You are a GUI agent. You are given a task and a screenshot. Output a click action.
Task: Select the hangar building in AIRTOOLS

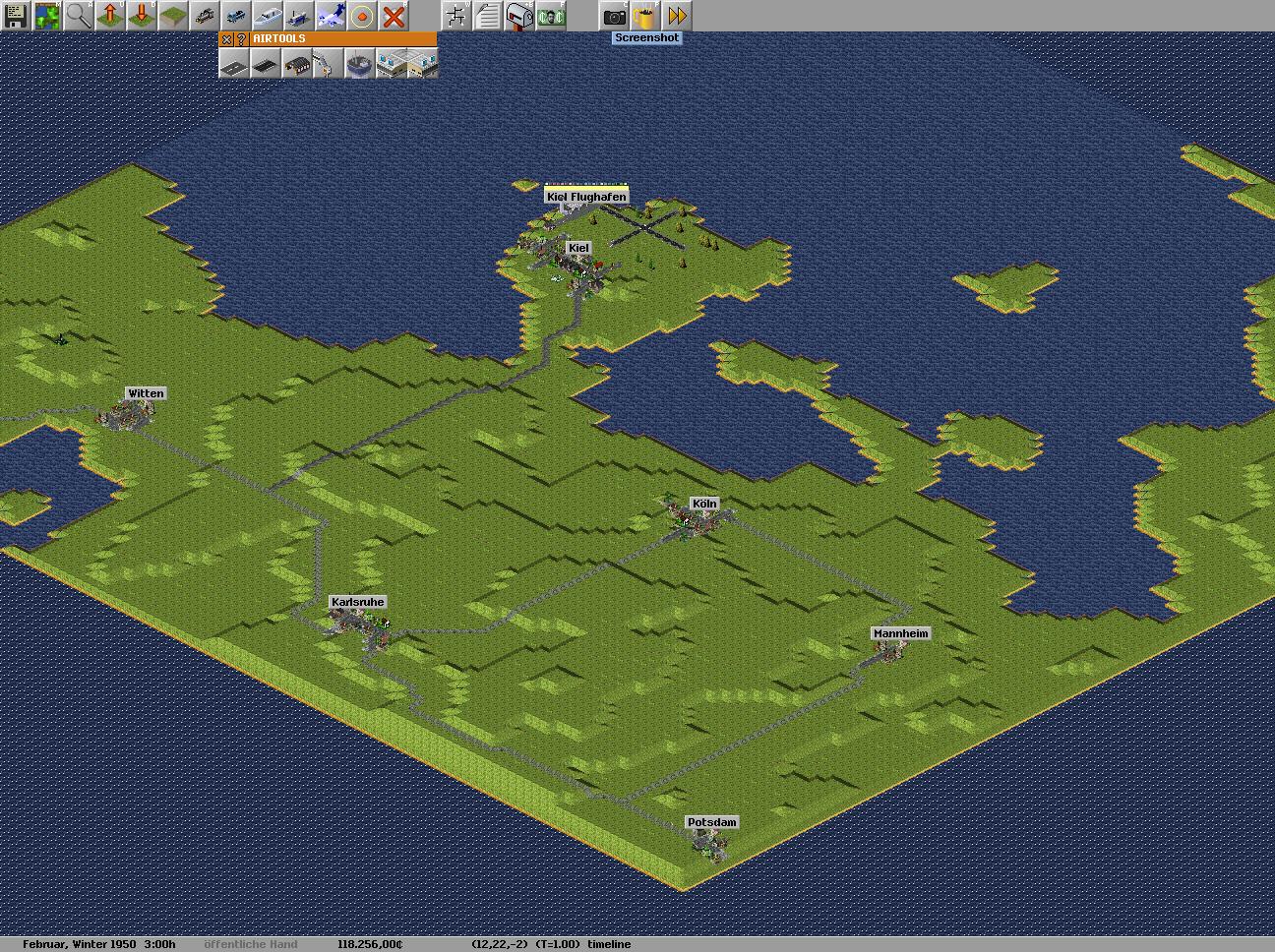296,64
